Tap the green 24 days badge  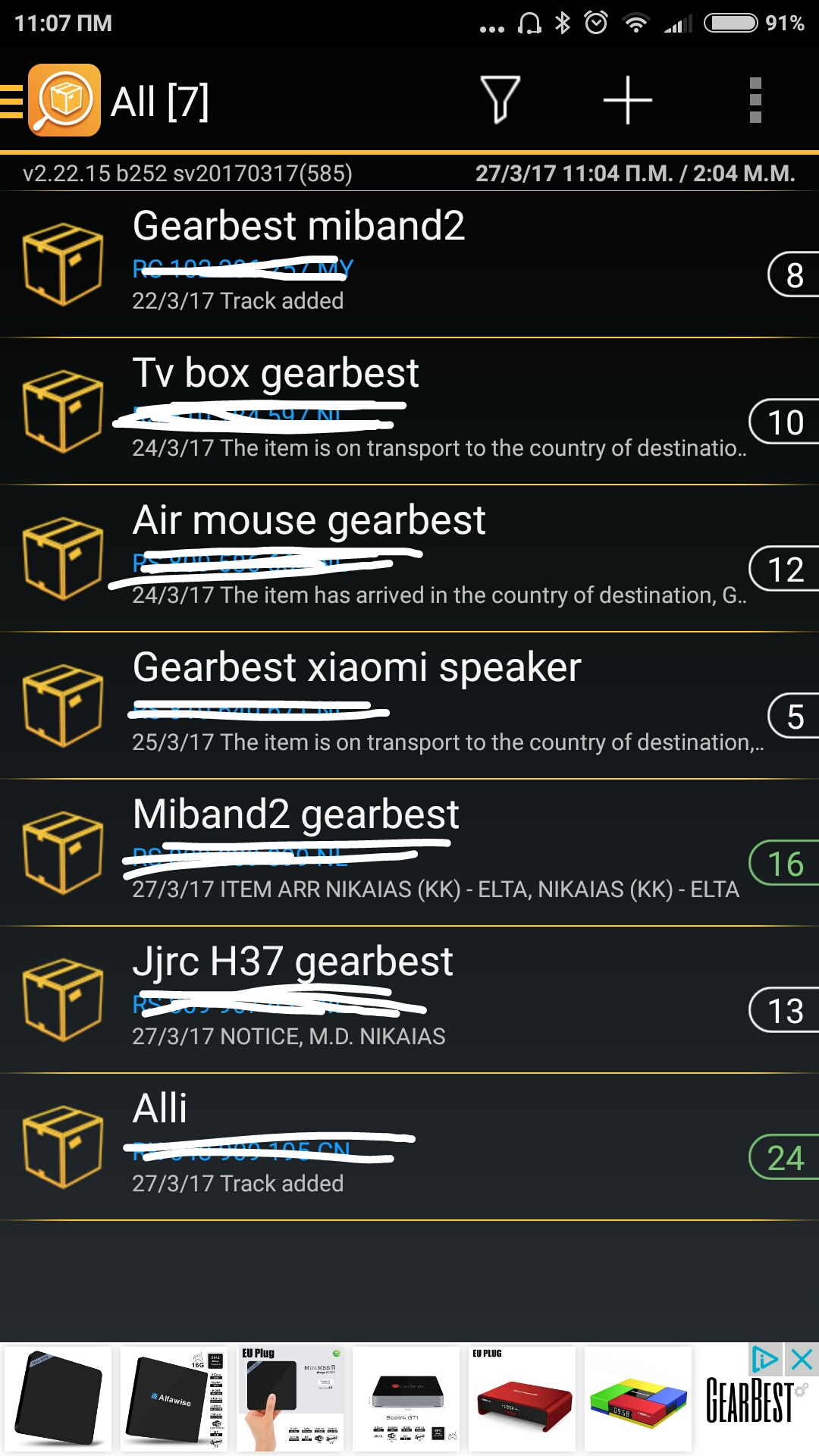[x=785, y=1157]
